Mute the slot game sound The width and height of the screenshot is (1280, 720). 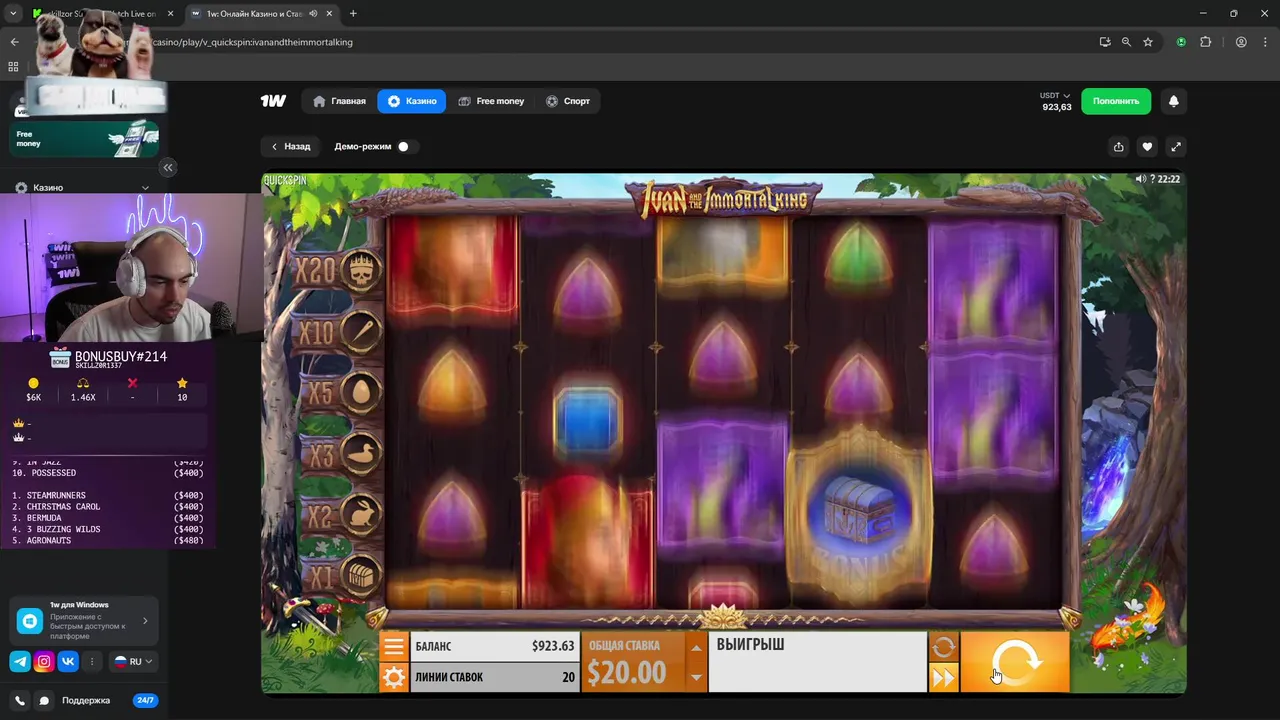coord(1141,179)
